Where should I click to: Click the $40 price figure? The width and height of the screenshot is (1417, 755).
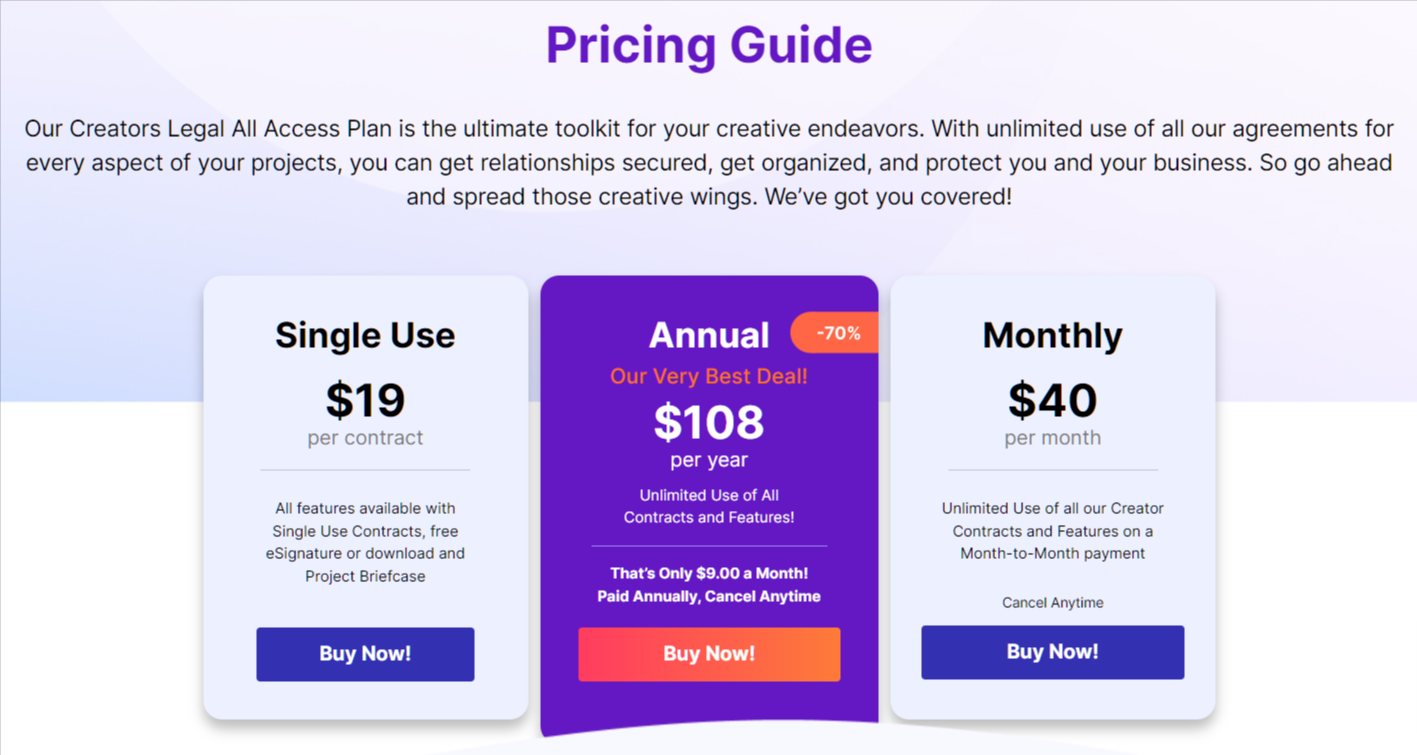click(1052, 399)
